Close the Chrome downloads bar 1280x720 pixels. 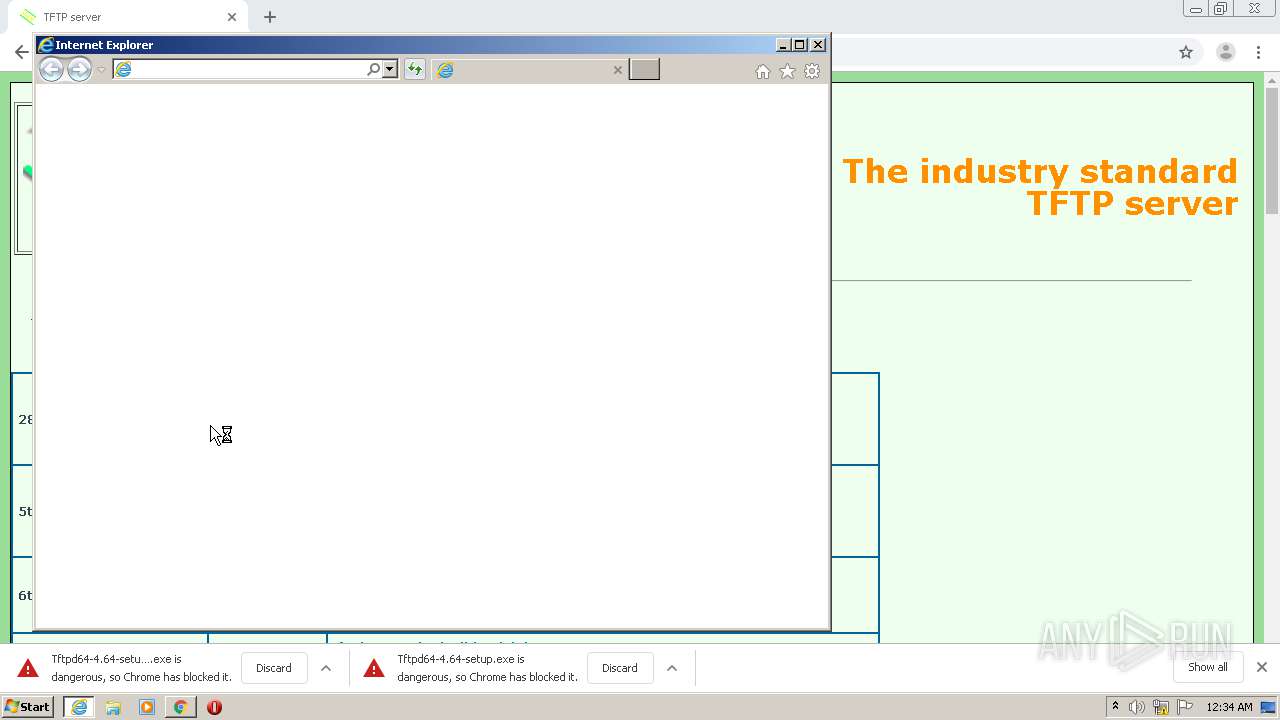coord(1262,667)
